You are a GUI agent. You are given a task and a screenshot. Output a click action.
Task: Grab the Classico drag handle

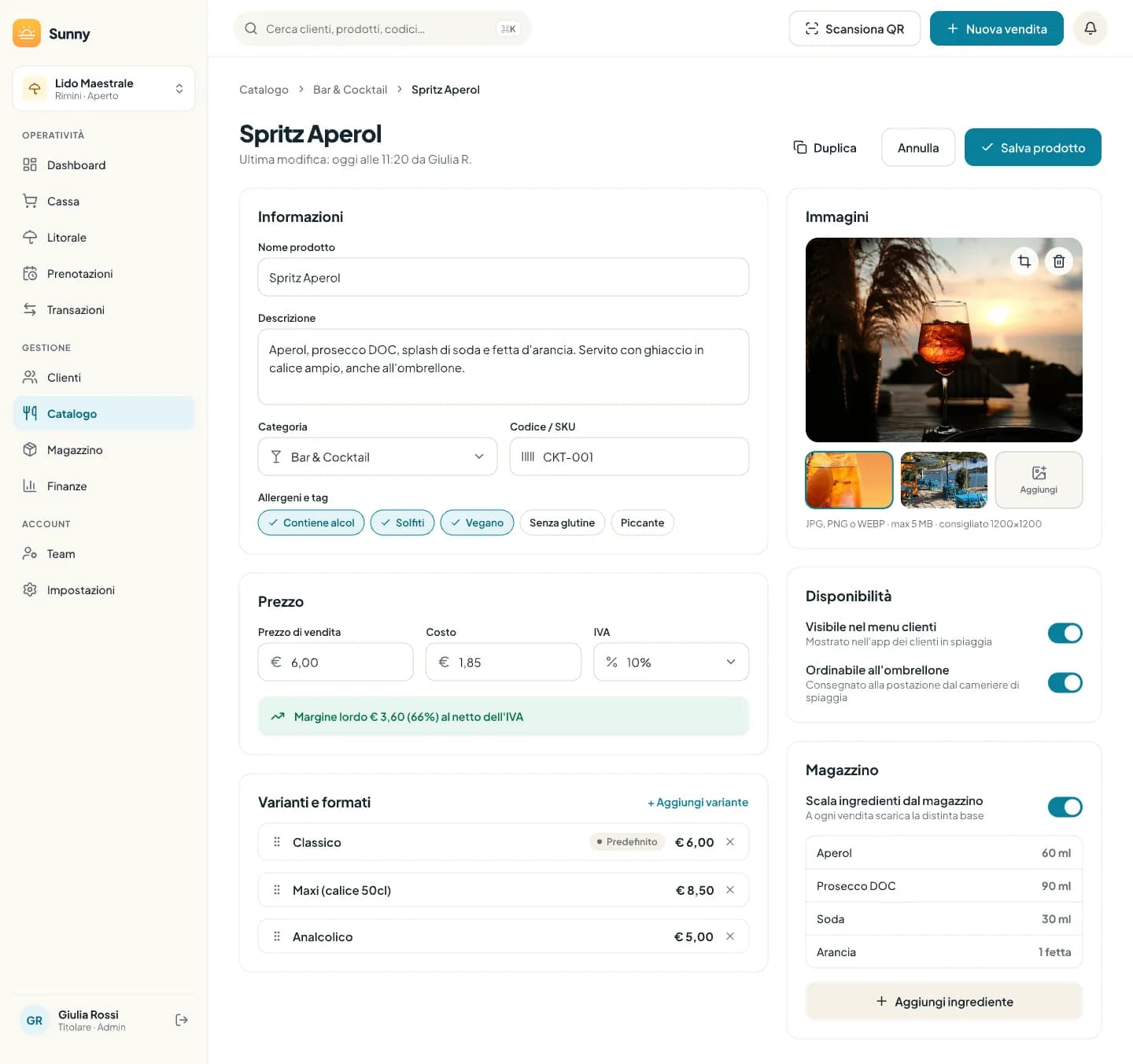pos(277,842)
